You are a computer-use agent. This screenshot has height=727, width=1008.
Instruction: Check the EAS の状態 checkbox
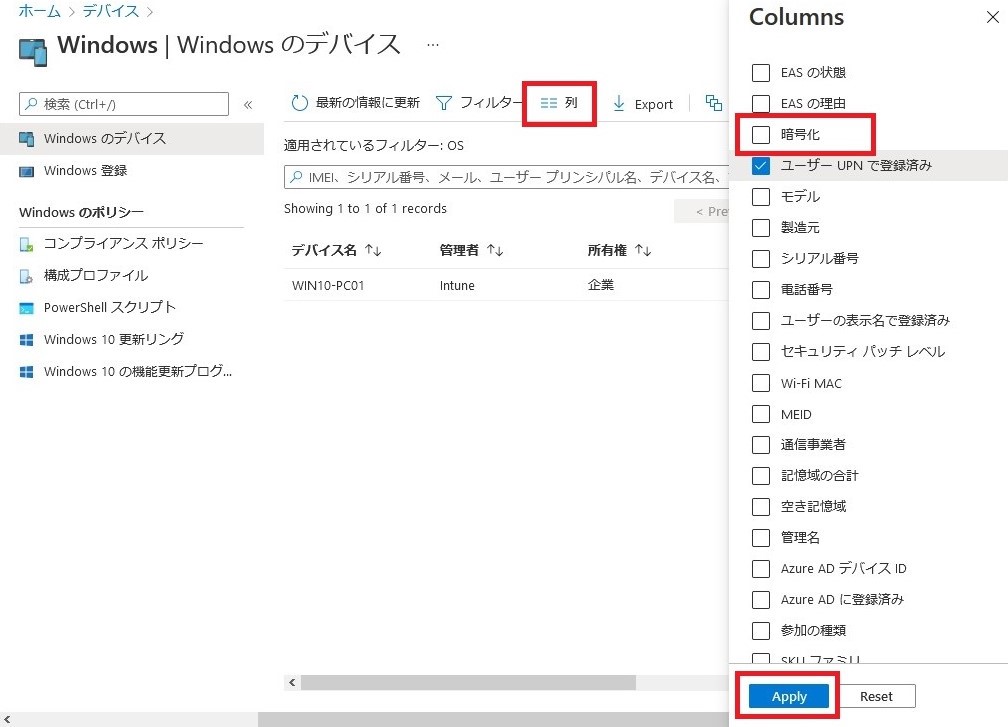click(760, 73)
